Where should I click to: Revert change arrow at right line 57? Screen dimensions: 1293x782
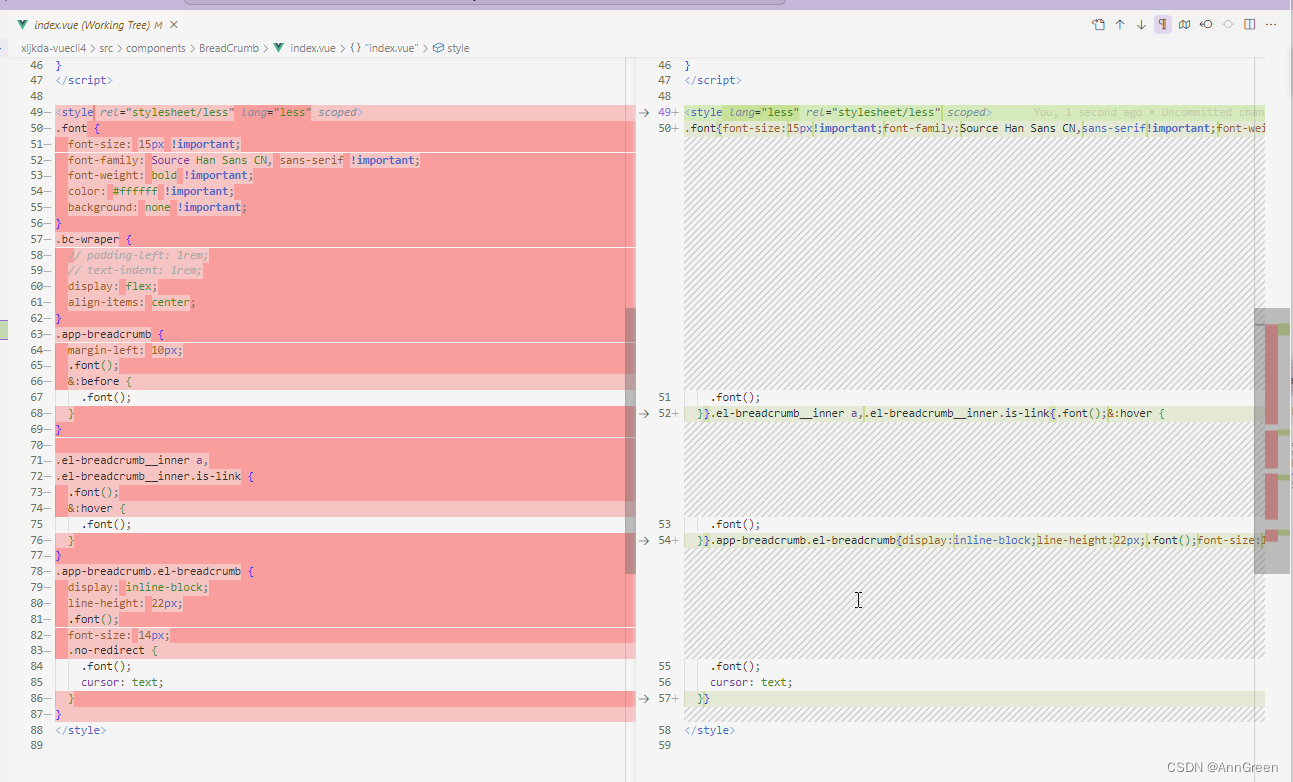tap(644, 699)
